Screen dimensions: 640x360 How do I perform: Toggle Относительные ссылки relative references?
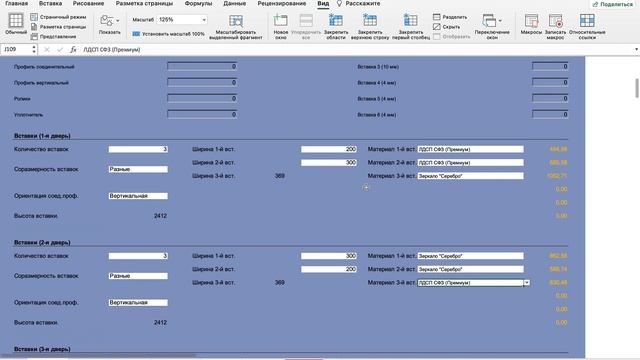pos(587,27)
